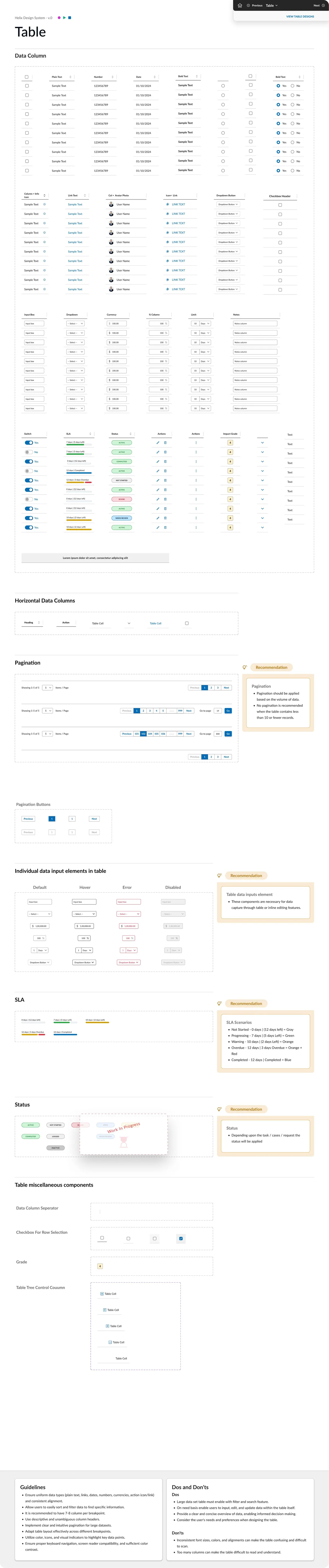The image size is (329, 1568).
Task: Open the Hover column Select dropdown
Action: (84, 914)
